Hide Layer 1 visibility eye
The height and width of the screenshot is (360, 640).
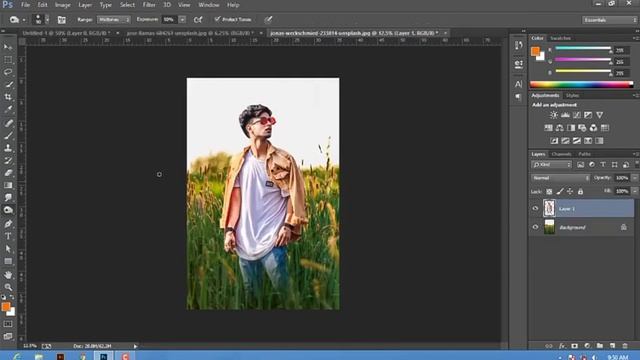pos(535,209)
